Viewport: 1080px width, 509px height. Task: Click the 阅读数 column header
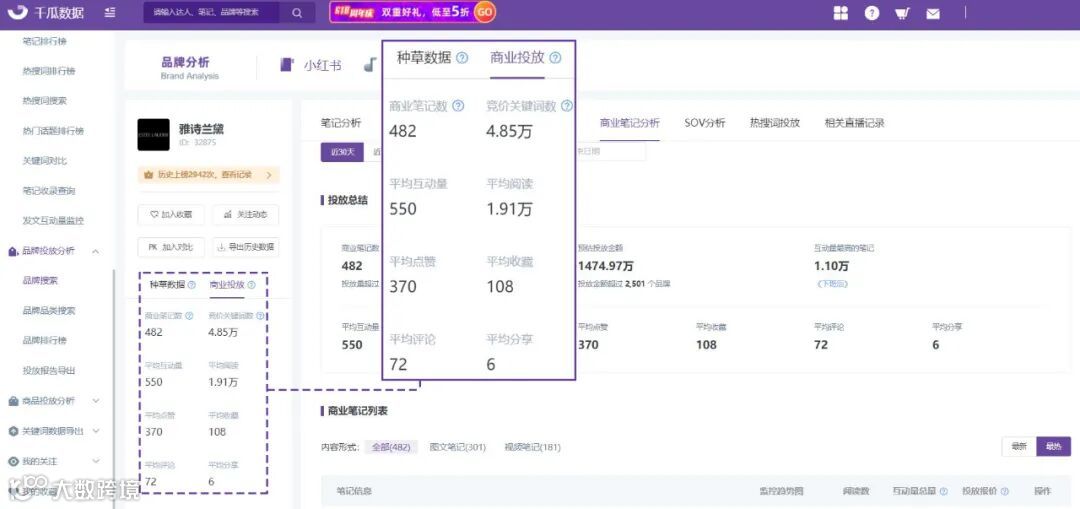click(x=855, y=492)
